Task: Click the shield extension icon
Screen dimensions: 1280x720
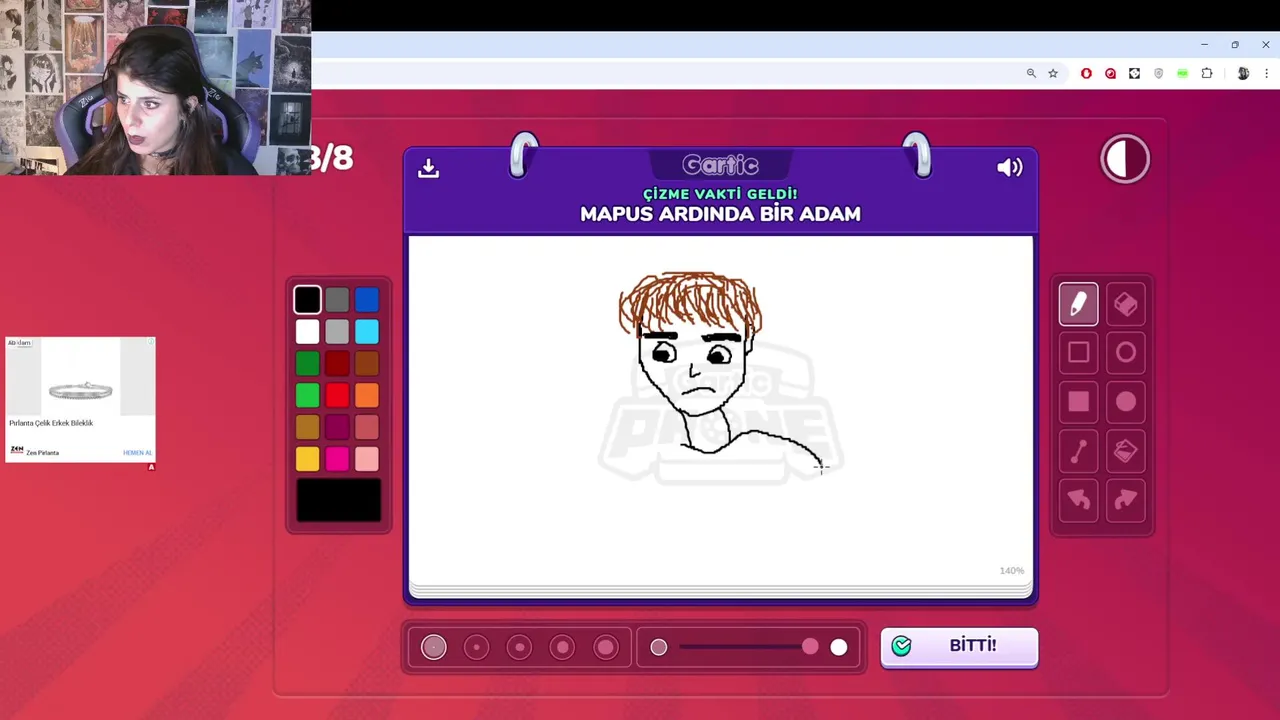Action: [1159, 73]
